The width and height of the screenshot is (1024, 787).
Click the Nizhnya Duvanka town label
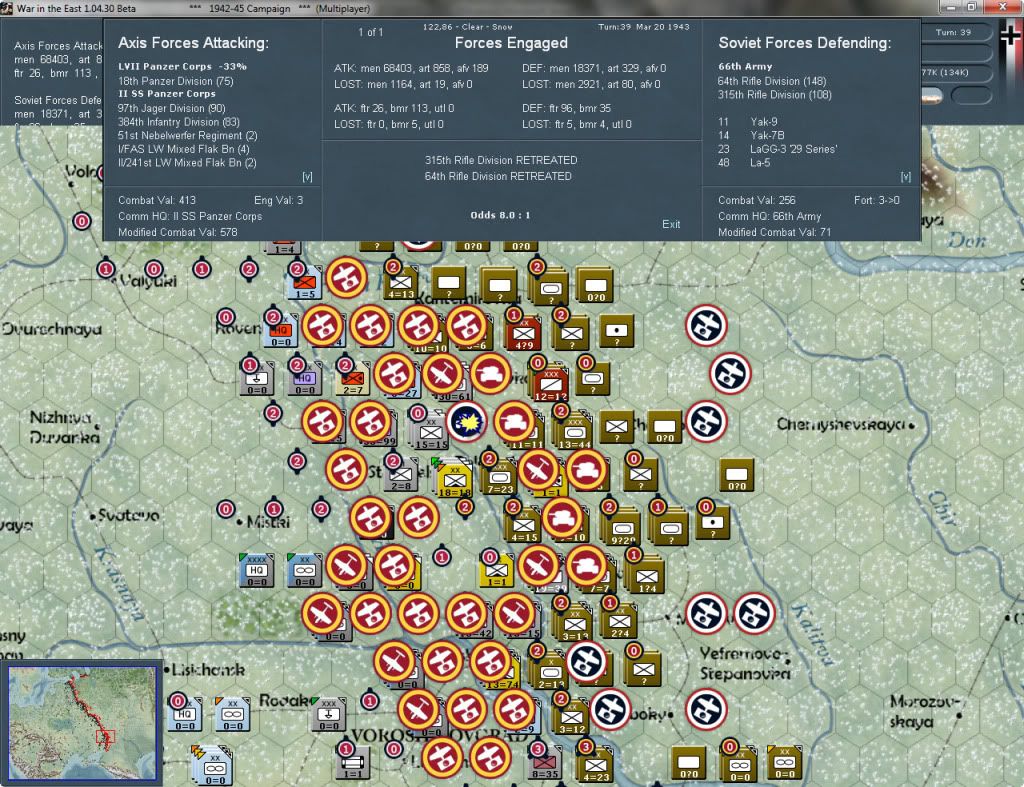pyautogui.click(x=65, y=427)
